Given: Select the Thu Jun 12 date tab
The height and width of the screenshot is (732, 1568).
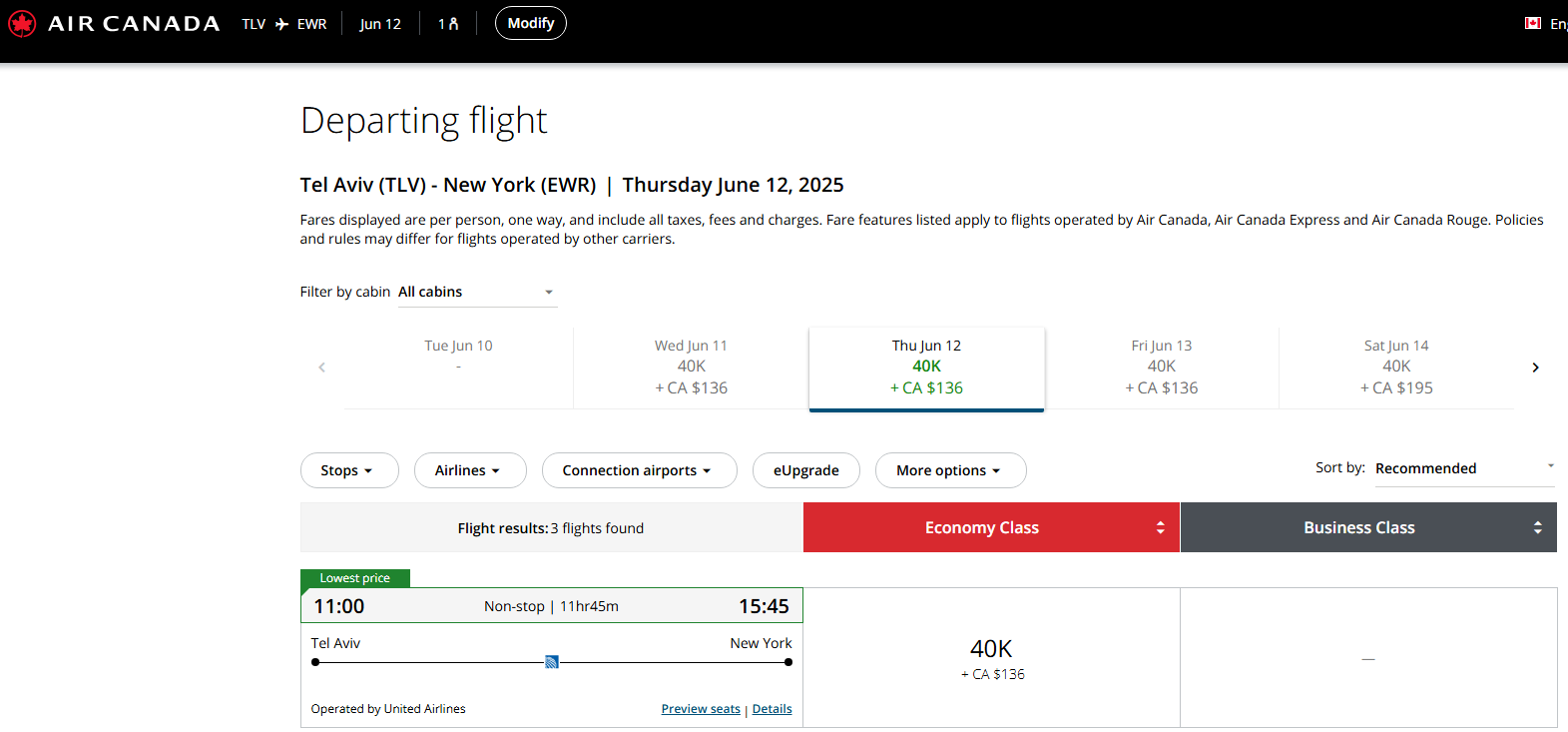Looking at the screenshot, I should tap(926, 367).
